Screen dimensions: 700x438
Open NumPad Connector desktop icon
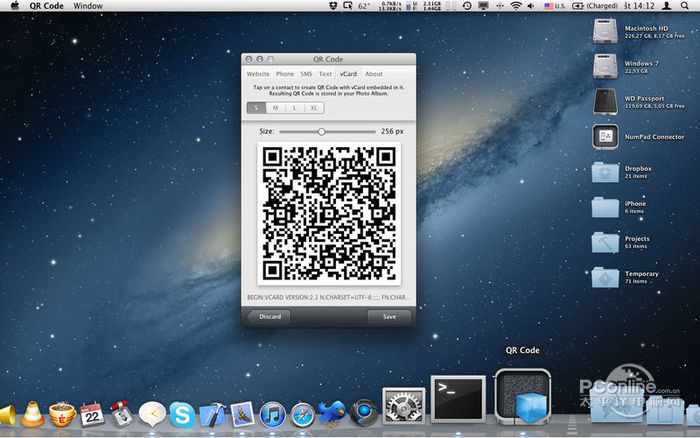point(605,137)
